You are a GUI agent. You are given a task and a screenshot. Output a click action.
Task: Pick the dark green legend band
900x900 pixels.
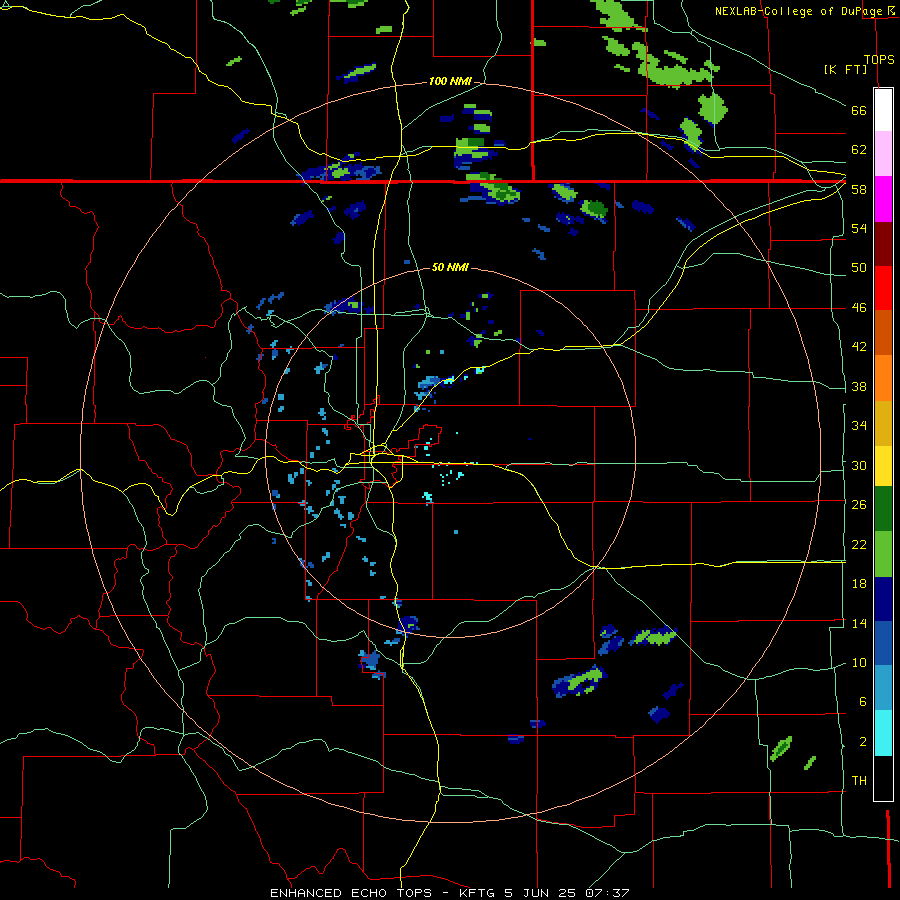click(x=883, y=509)
